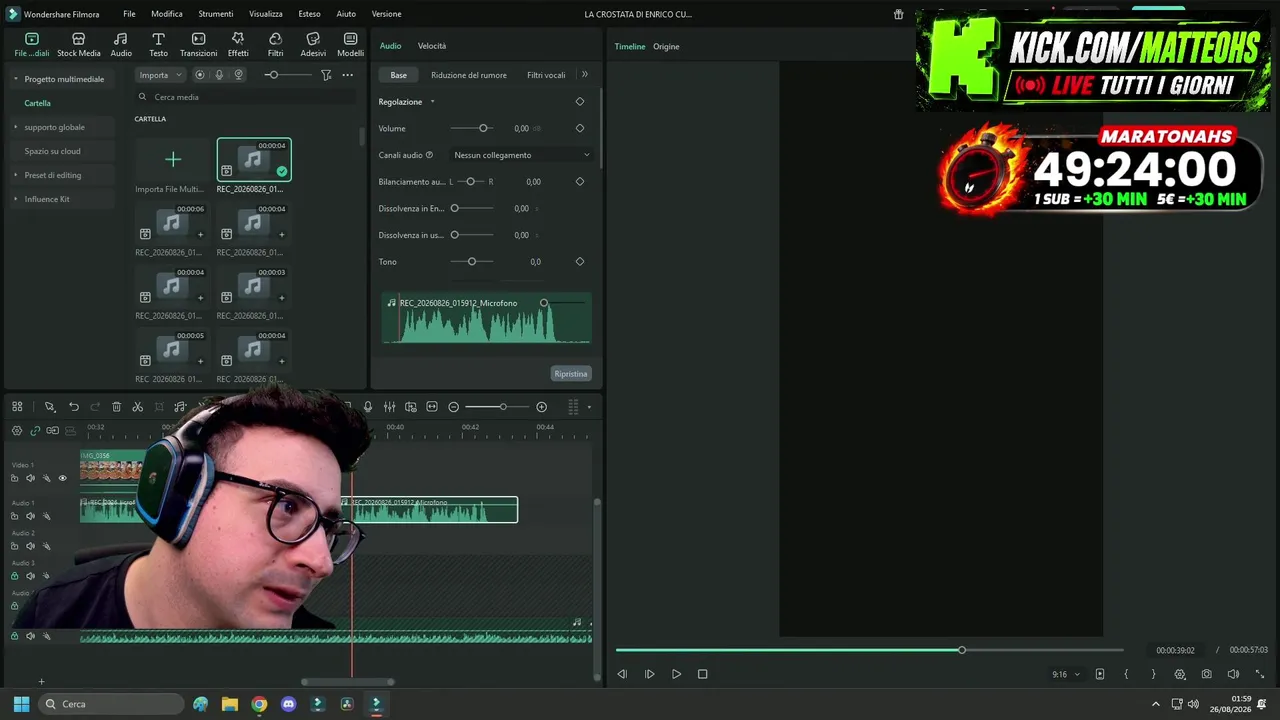Click the preview volume speaker icon
The image size is (1280, 720).
(1233, 674)
